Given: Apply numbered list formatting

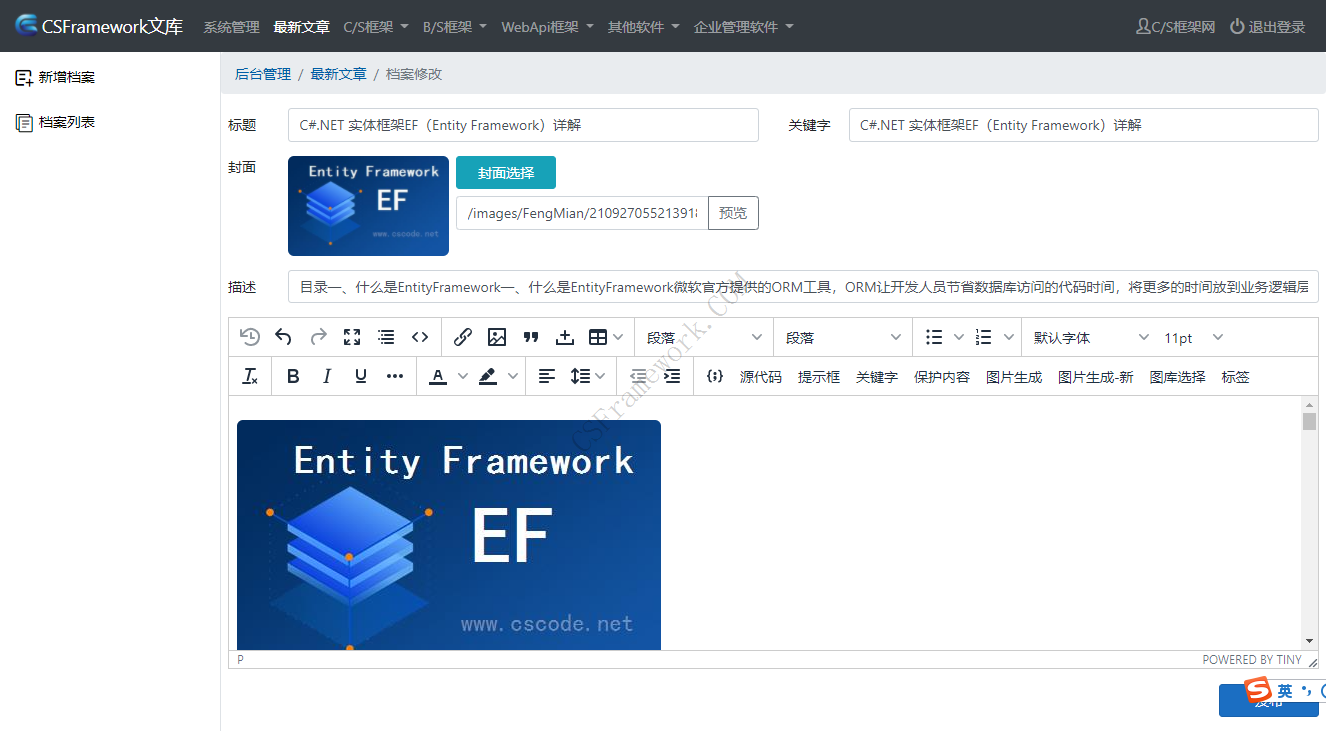Looking at the screenshot, I should tap(983, 337).
